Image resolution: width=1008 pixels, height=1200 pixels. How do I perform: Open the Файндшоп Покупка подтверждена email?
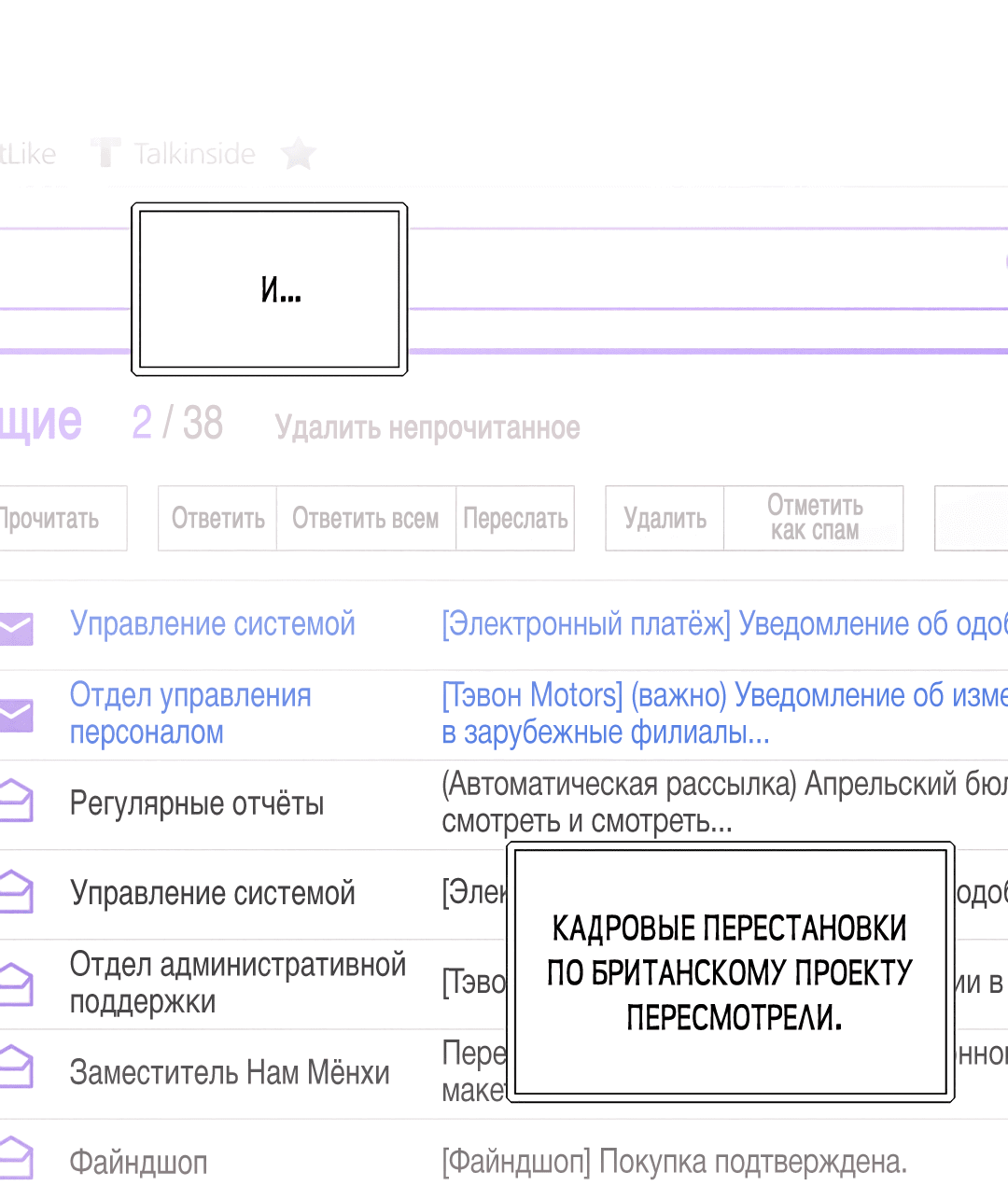click(674, 1163)
